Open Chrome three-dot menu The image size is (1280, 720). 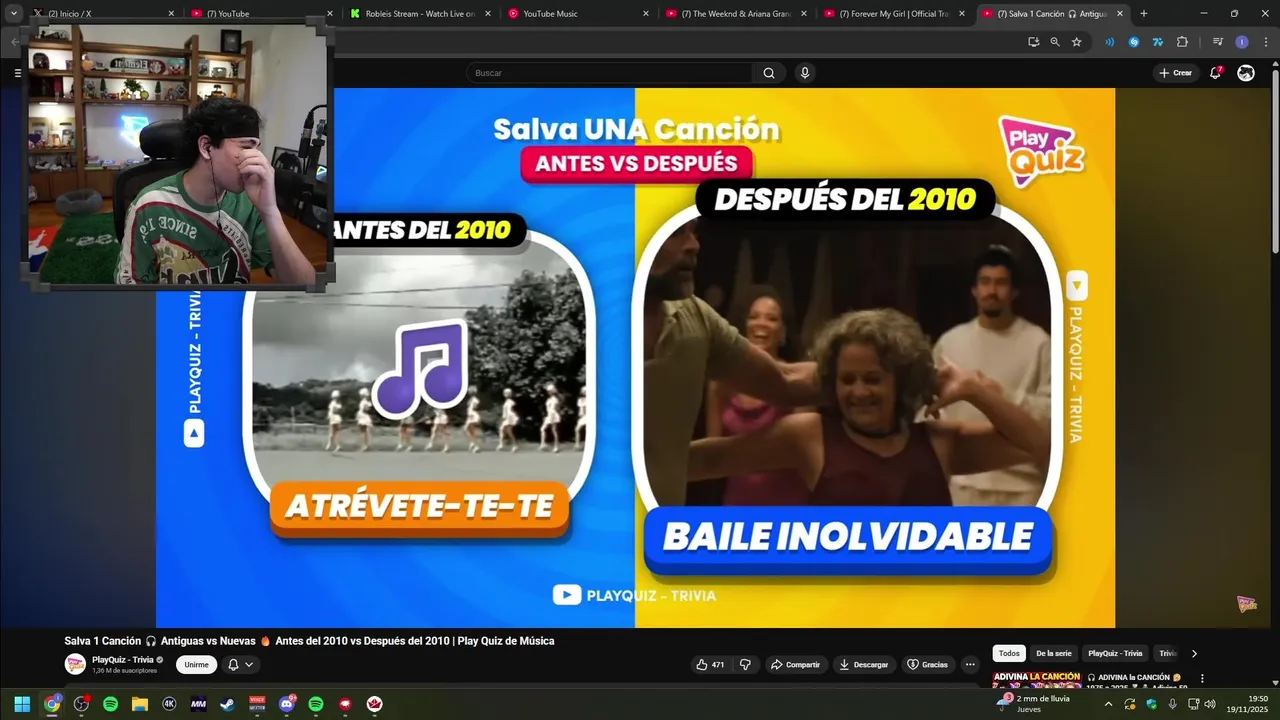click(1264, 42)
